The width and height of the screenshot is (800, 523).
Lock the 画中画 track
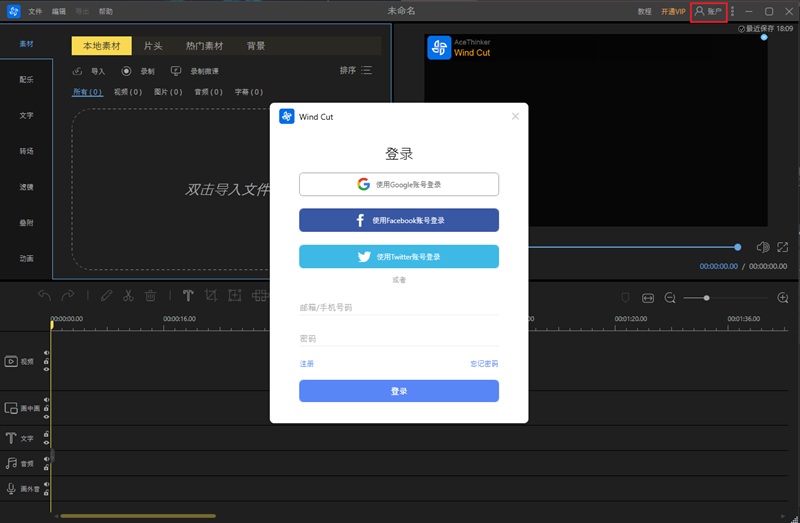pyautogui.click(x=46, y=408)
